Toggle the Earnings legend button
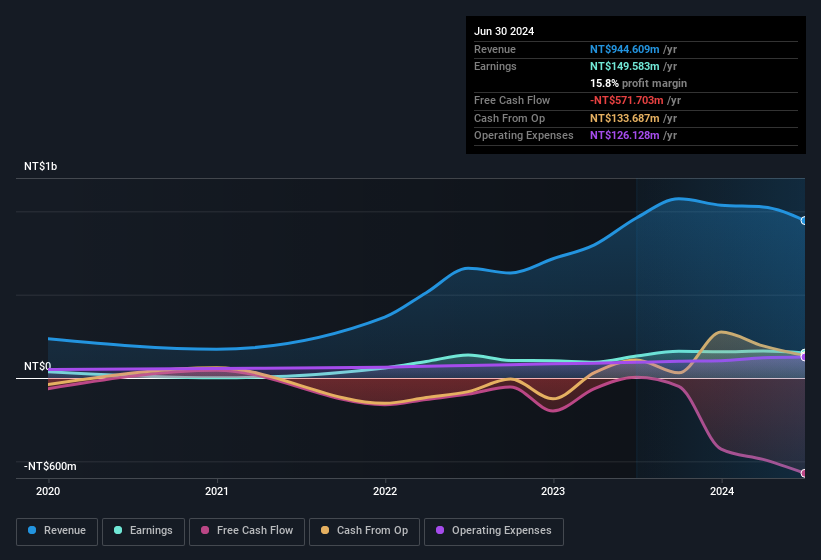This screenshot has height=560, width=821. (x=143, y=531)
